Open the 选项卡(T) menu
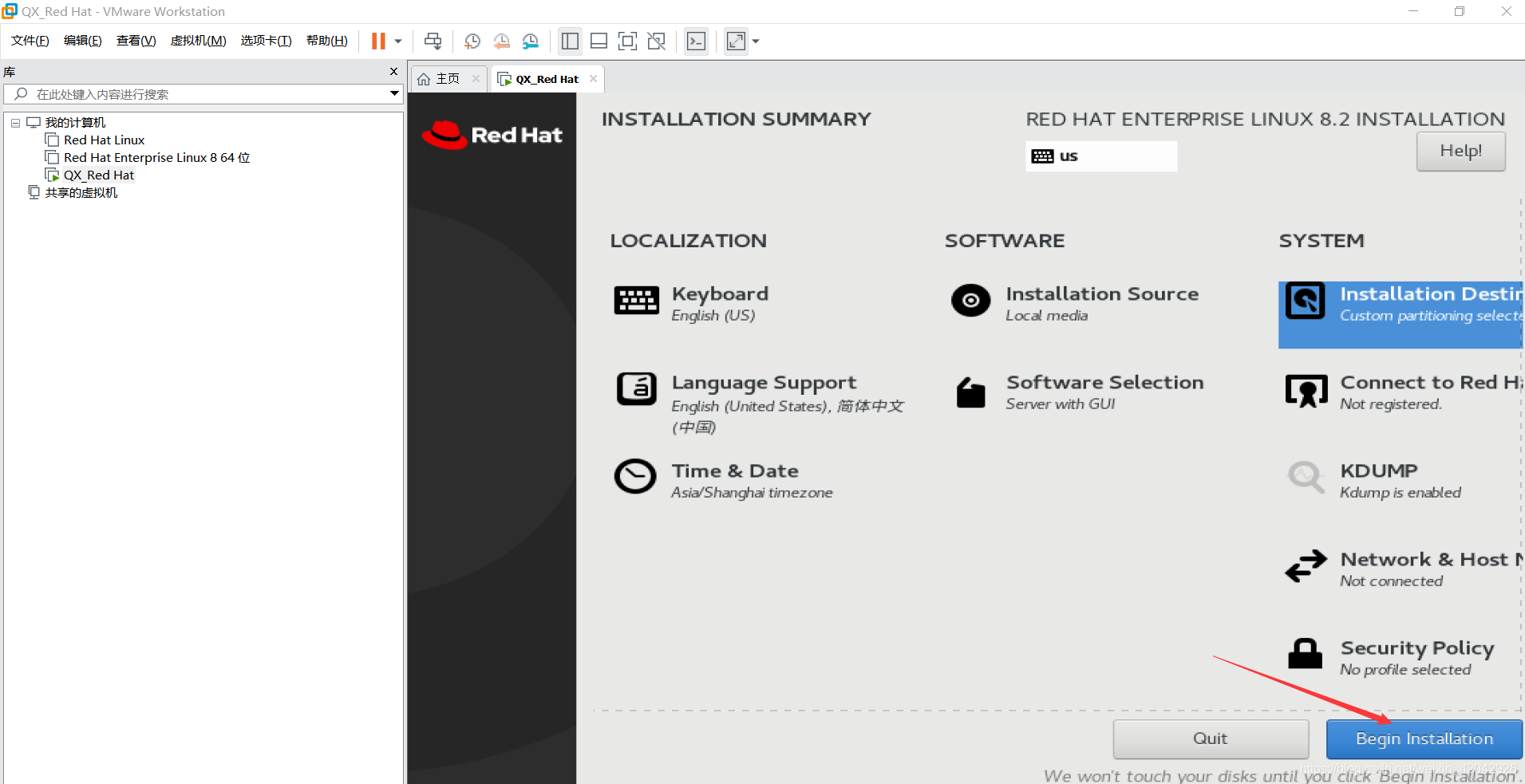This screenshot has width=1525, height=784. coord(267,41)
